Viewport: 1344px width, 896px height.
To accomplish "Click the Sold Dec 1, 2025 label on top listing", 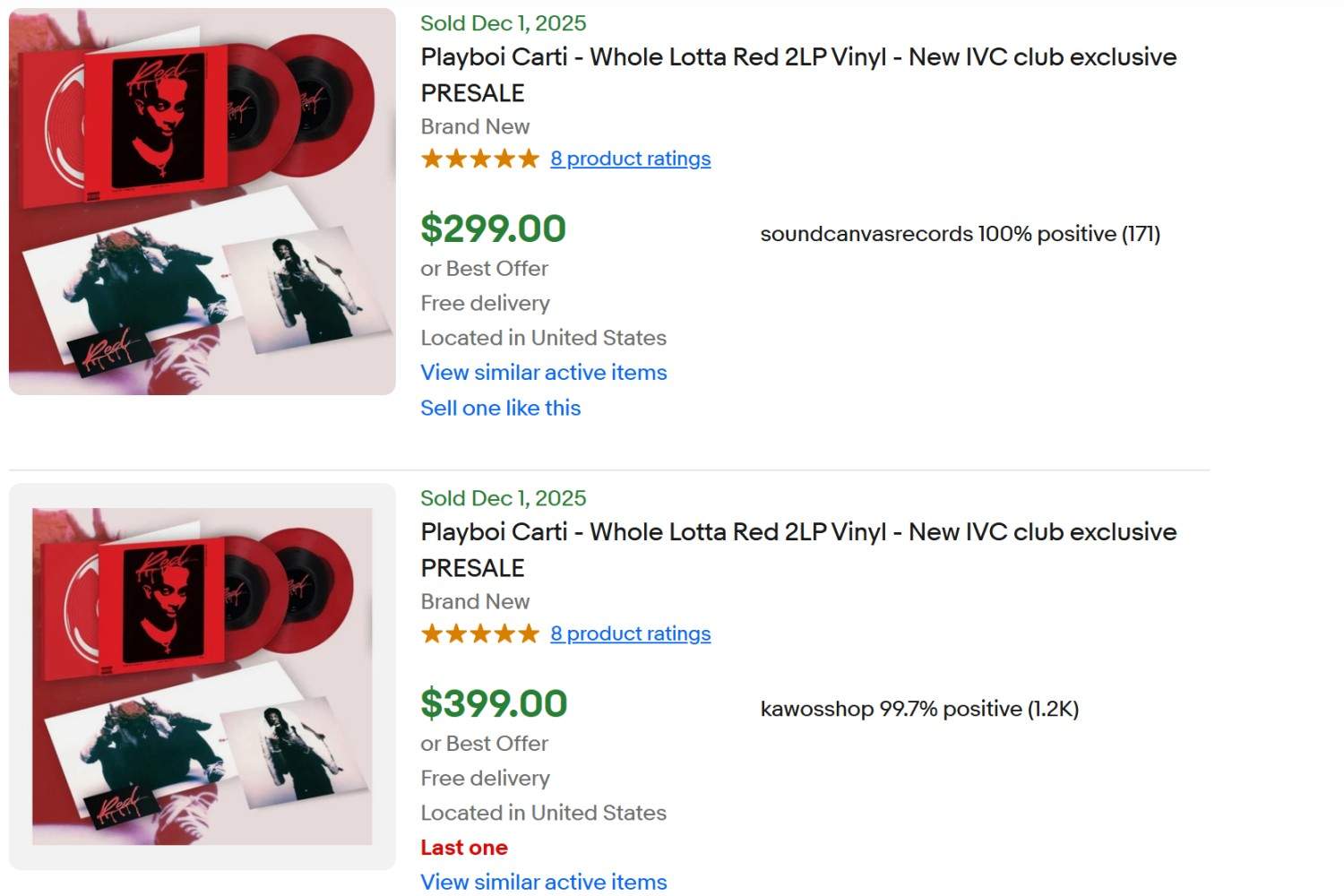I will (x=503, y=23).
